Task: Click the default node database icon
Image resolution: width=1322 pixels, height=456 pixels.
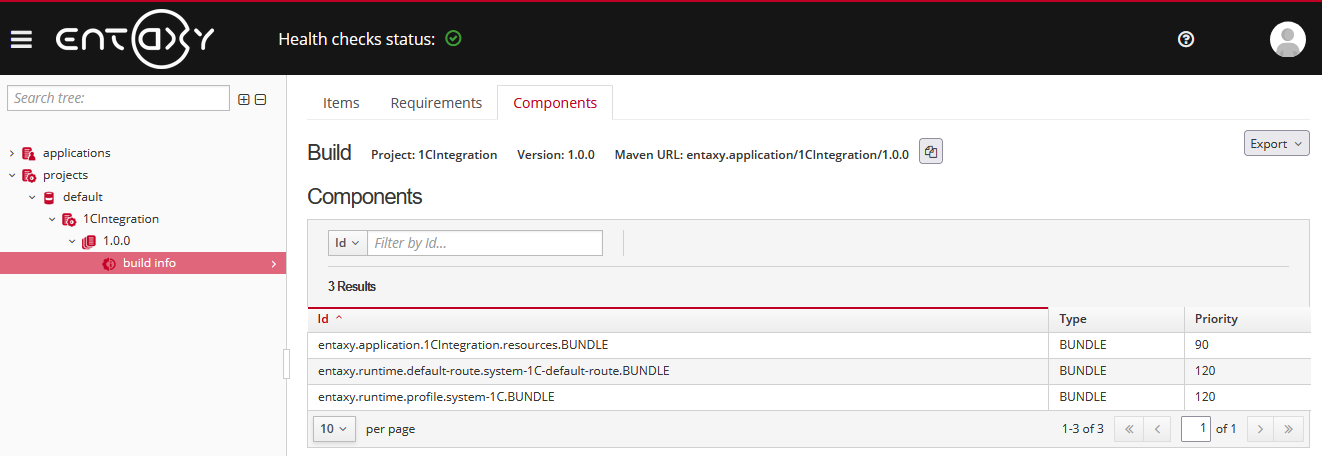Action: (x=49, y=197)
